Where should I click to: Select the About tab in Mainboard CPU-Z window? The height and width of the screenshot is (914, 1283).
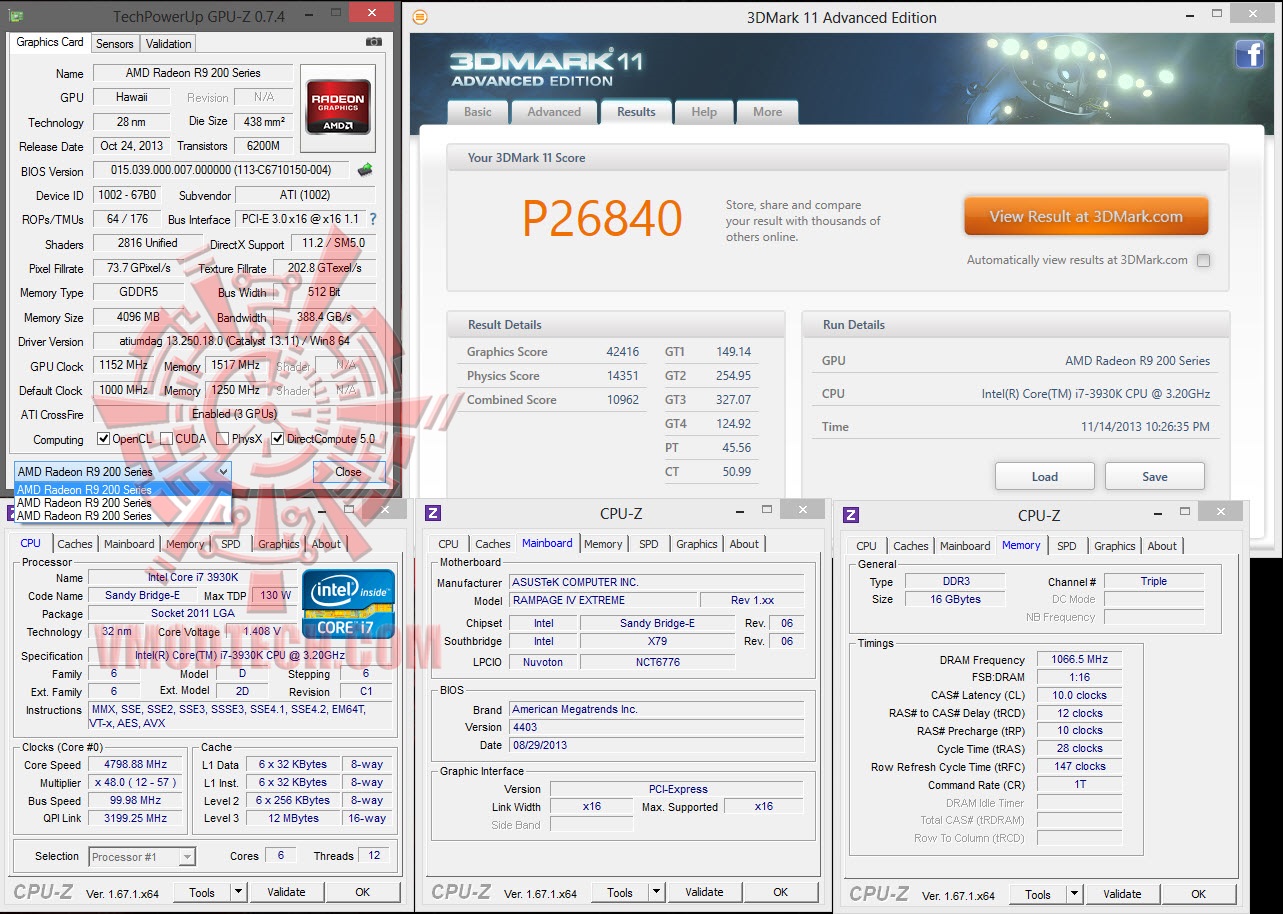pyautogui.click(x=744, y=544)
